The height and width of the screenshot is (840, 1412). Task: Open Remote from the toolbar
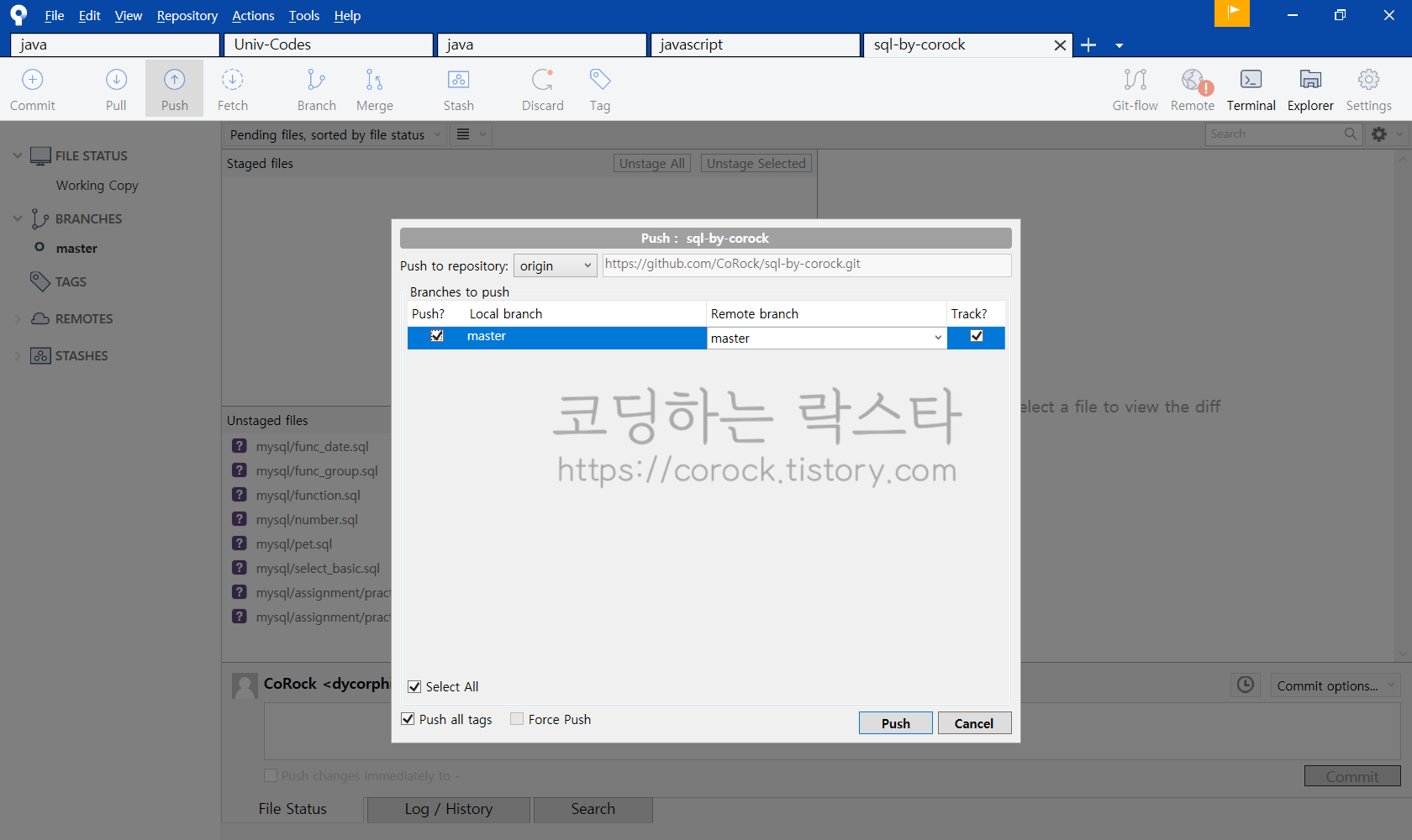[x=1192, y=89]
